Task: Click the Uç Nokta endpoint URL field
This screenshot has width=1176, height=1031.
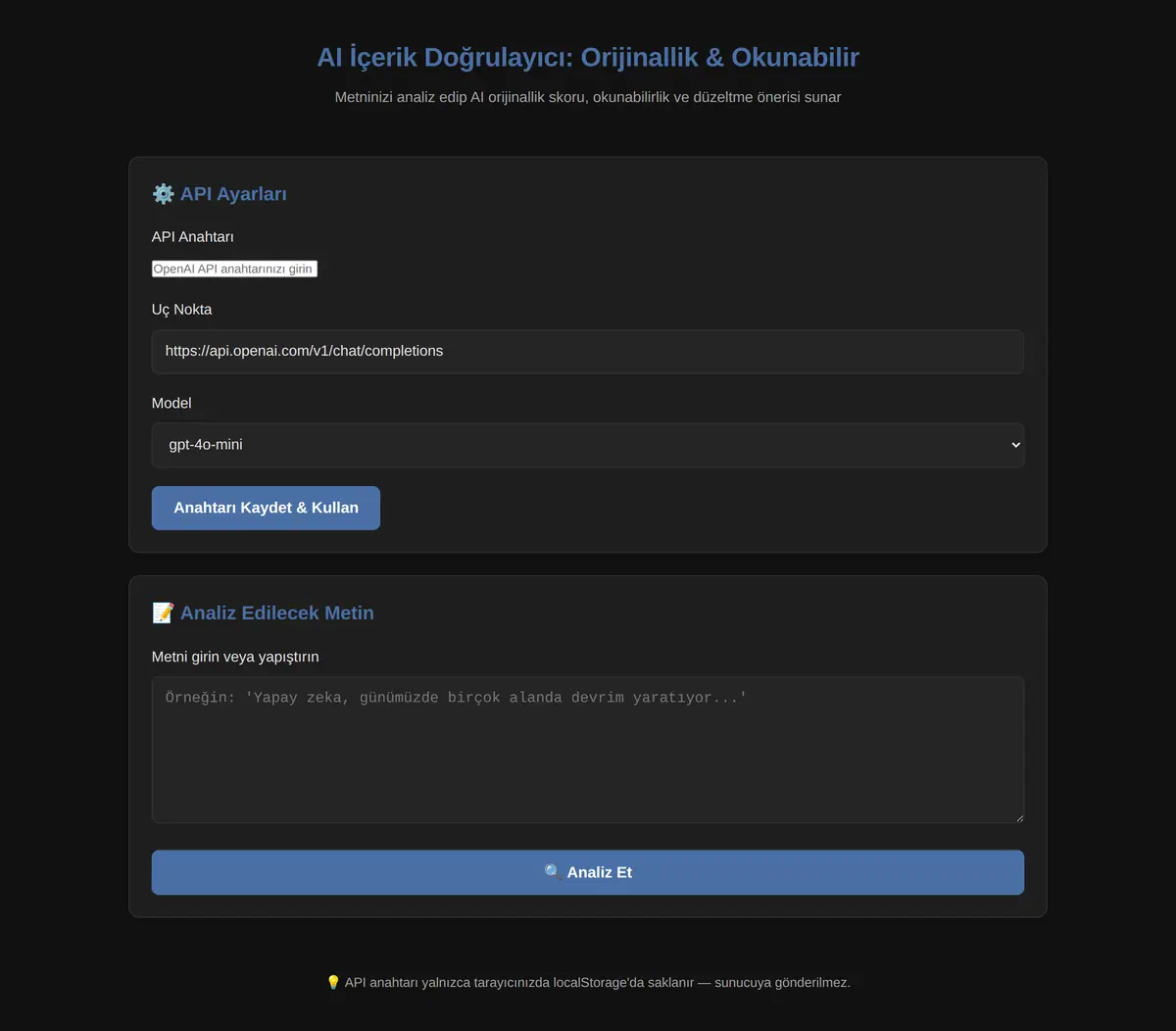Action: pos(588,351)
